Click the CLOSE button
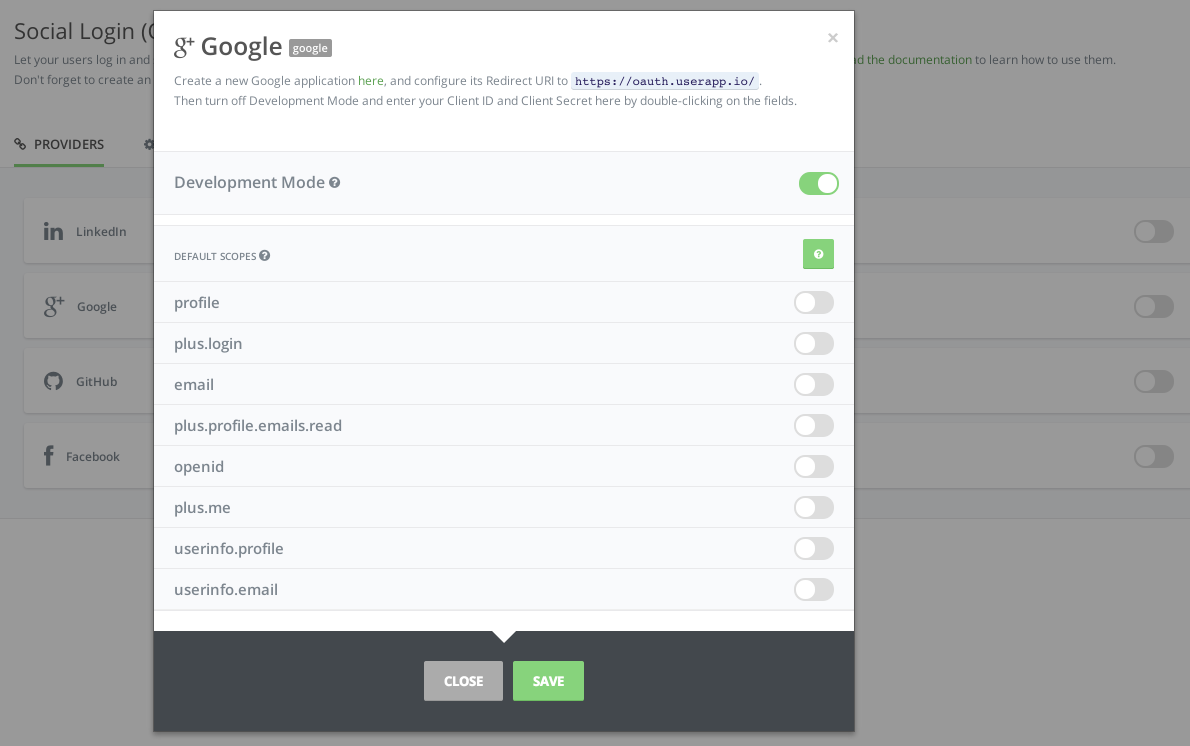 [463, 681]
